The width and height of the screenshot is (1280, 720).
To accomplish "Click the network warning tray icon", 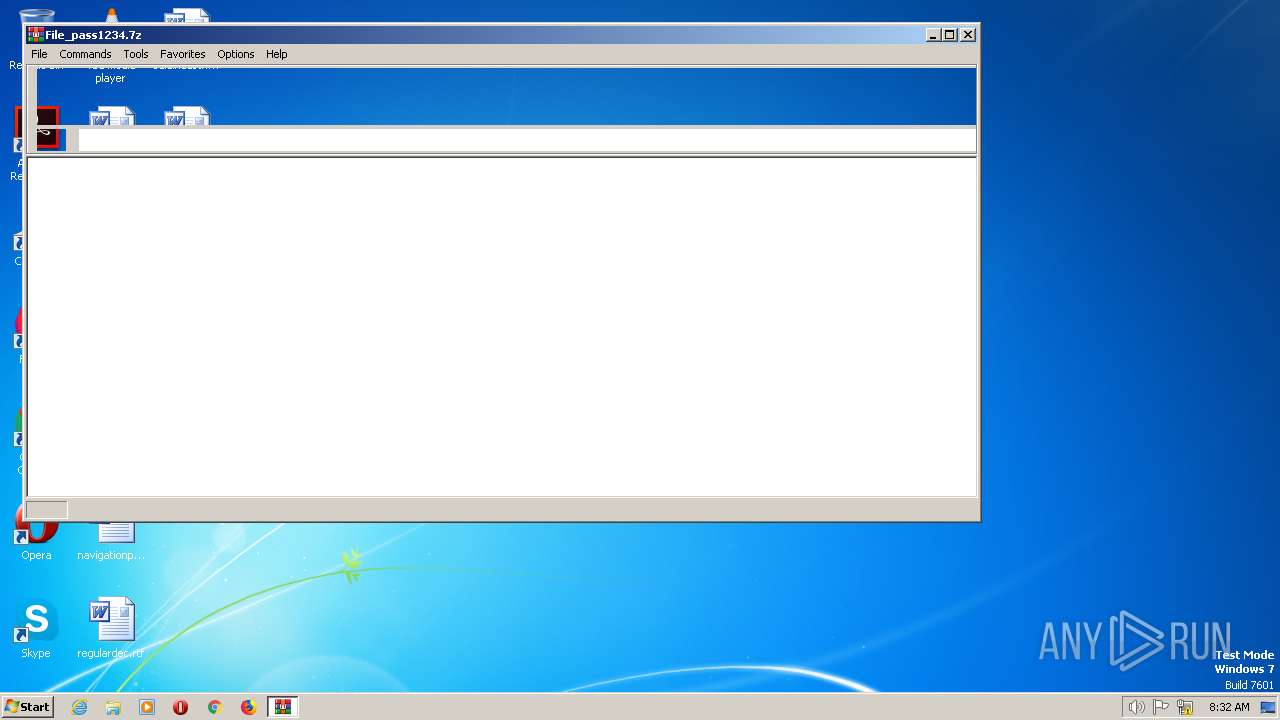I will click(1185, 707).
